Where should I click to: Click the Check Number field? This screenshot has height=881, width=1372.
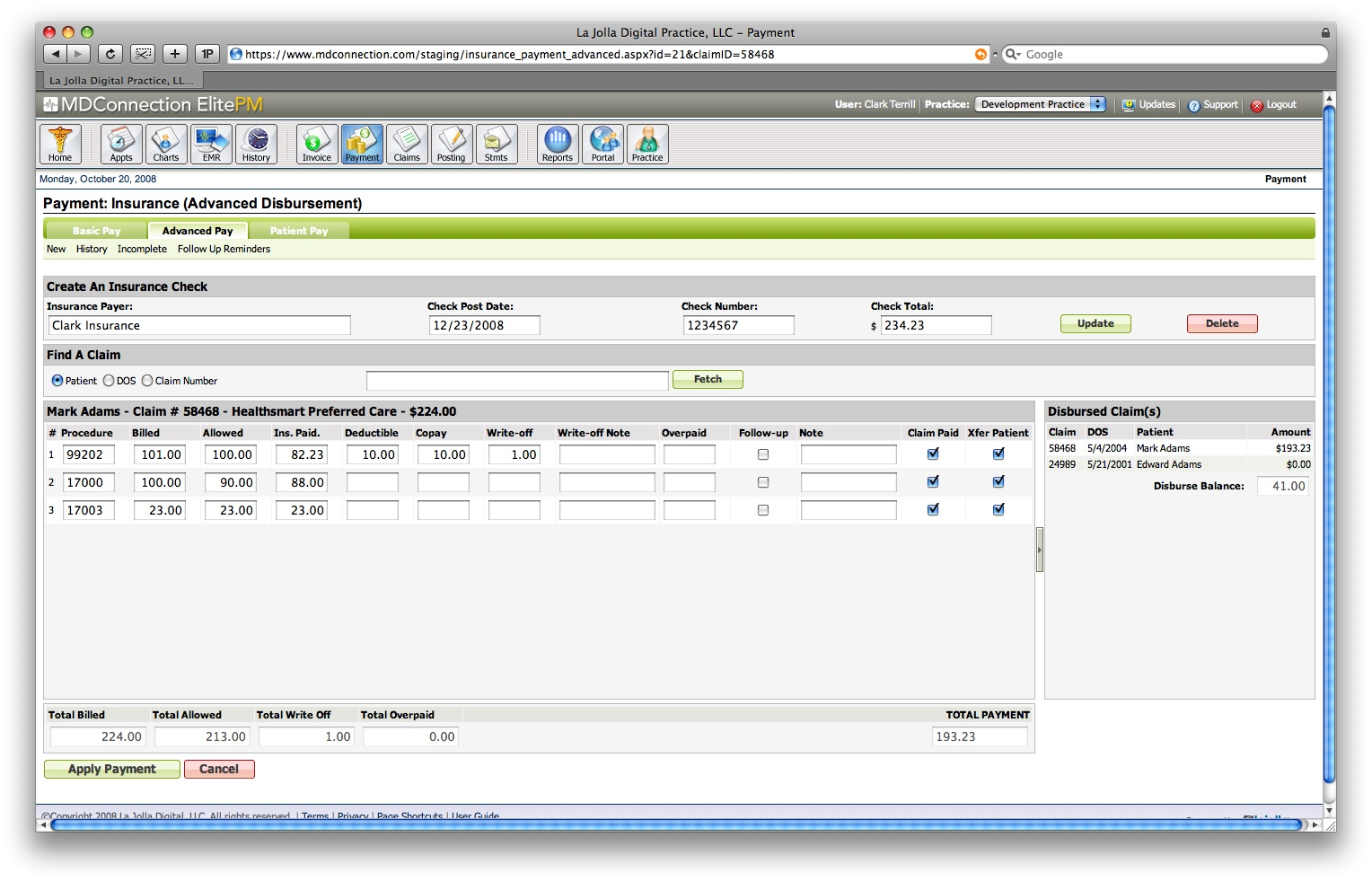[739, 325]
